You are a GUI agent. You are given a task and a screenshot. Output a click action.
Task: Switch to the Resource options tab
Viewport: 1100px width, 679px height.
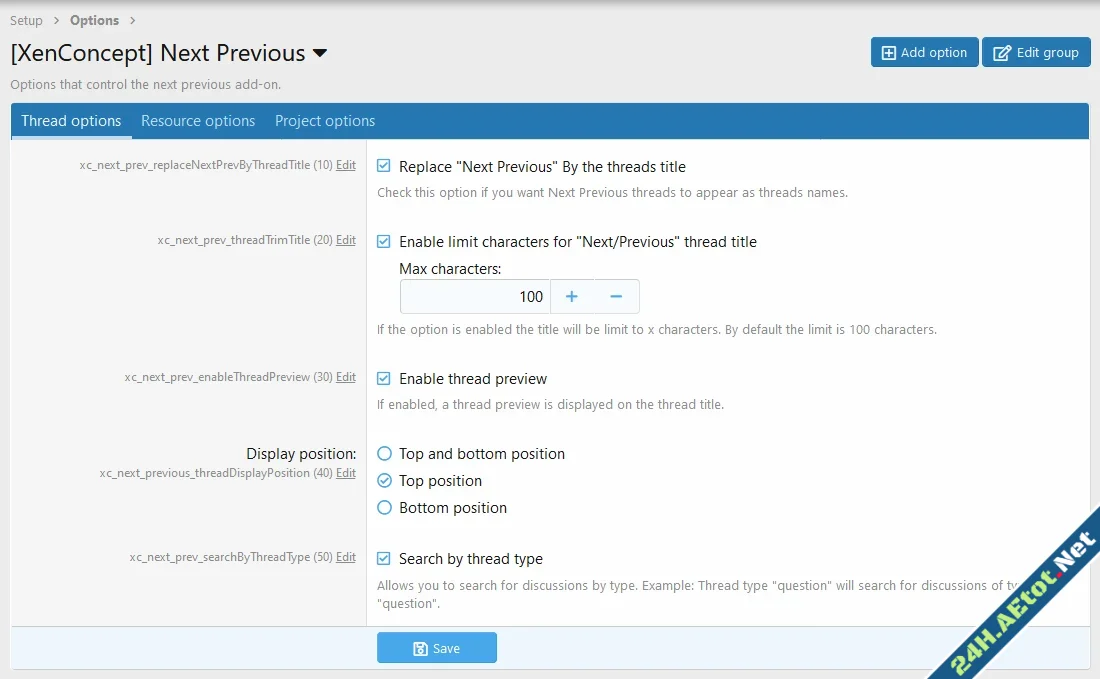(x=198, y=121)
